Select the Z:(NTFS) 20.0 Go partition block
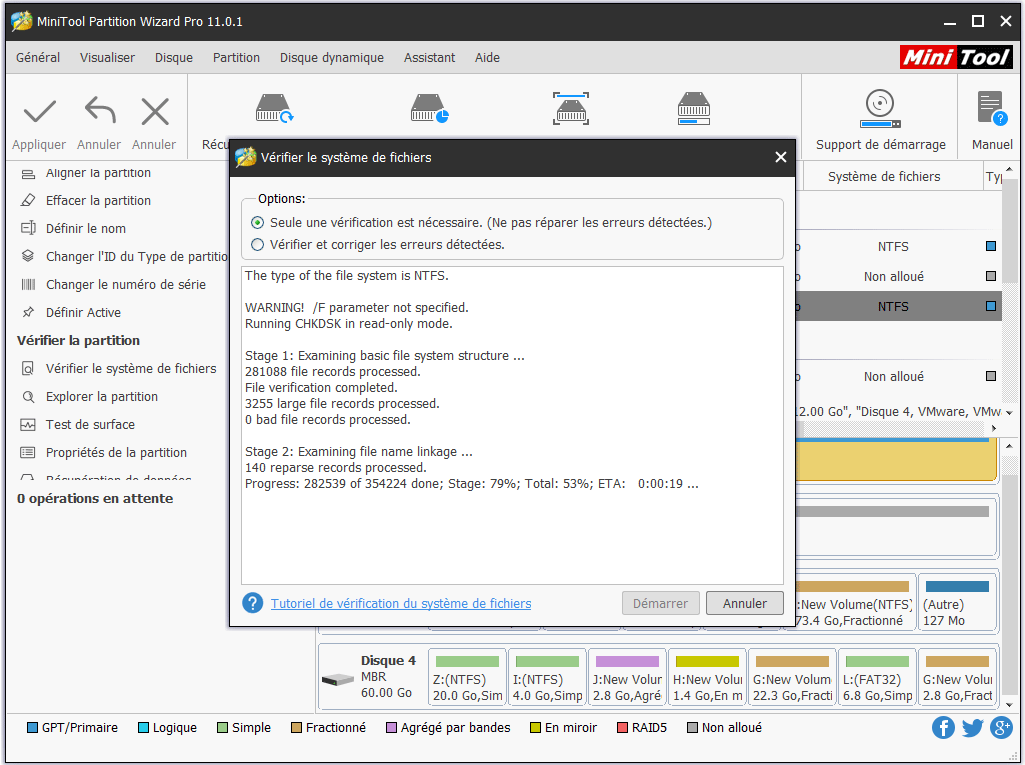This screenshot has height=765, width=1025. (x=467, y=677)
